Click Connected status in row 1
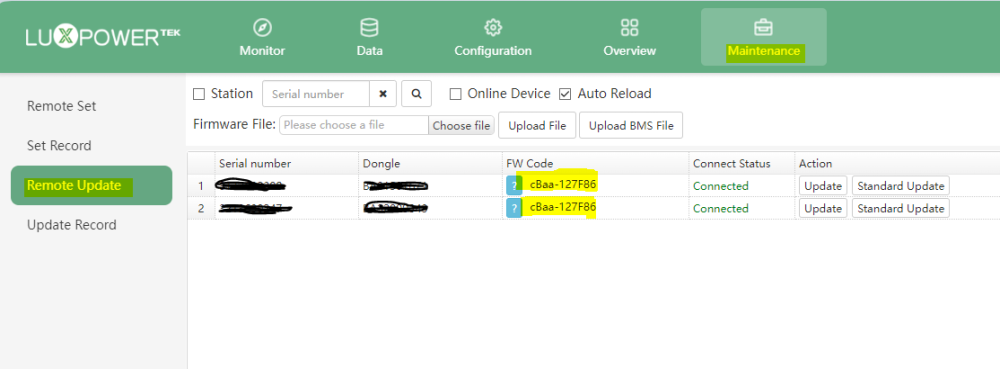 (x=721, y=186)
